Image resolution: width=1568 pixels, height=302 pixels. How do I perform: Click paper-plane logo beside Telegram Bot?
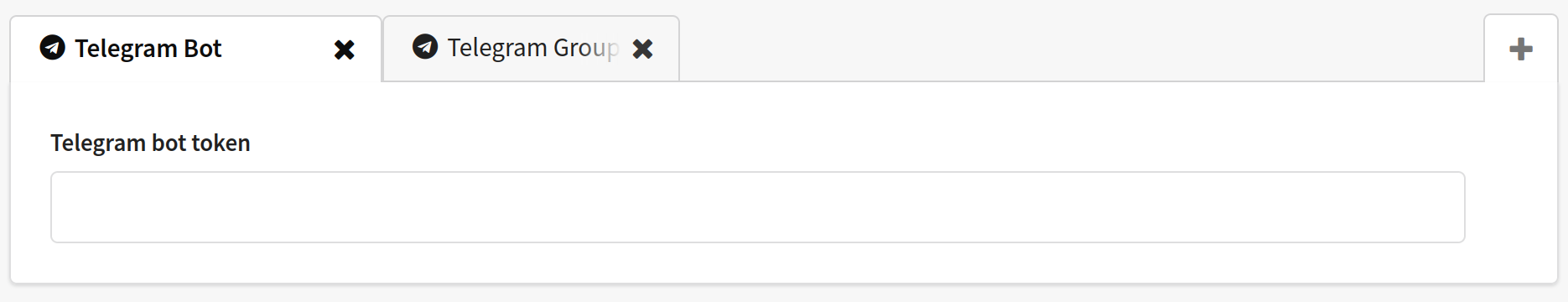52,47
